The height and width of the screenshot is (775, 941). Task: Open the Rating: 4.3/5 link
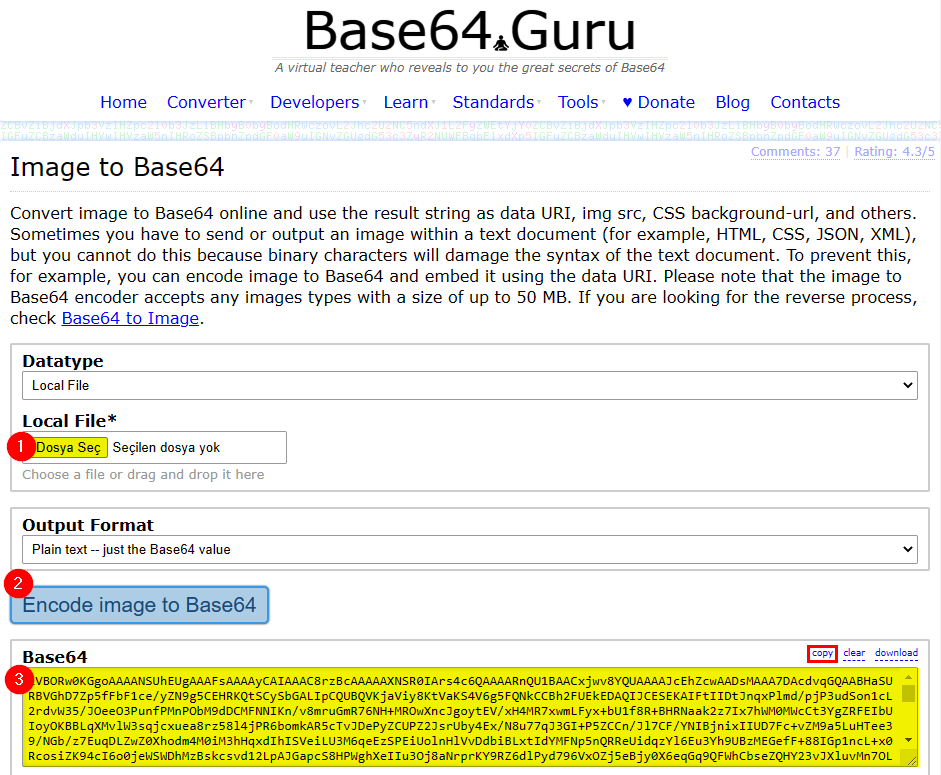pyautogui.click(x=894, y=152)
